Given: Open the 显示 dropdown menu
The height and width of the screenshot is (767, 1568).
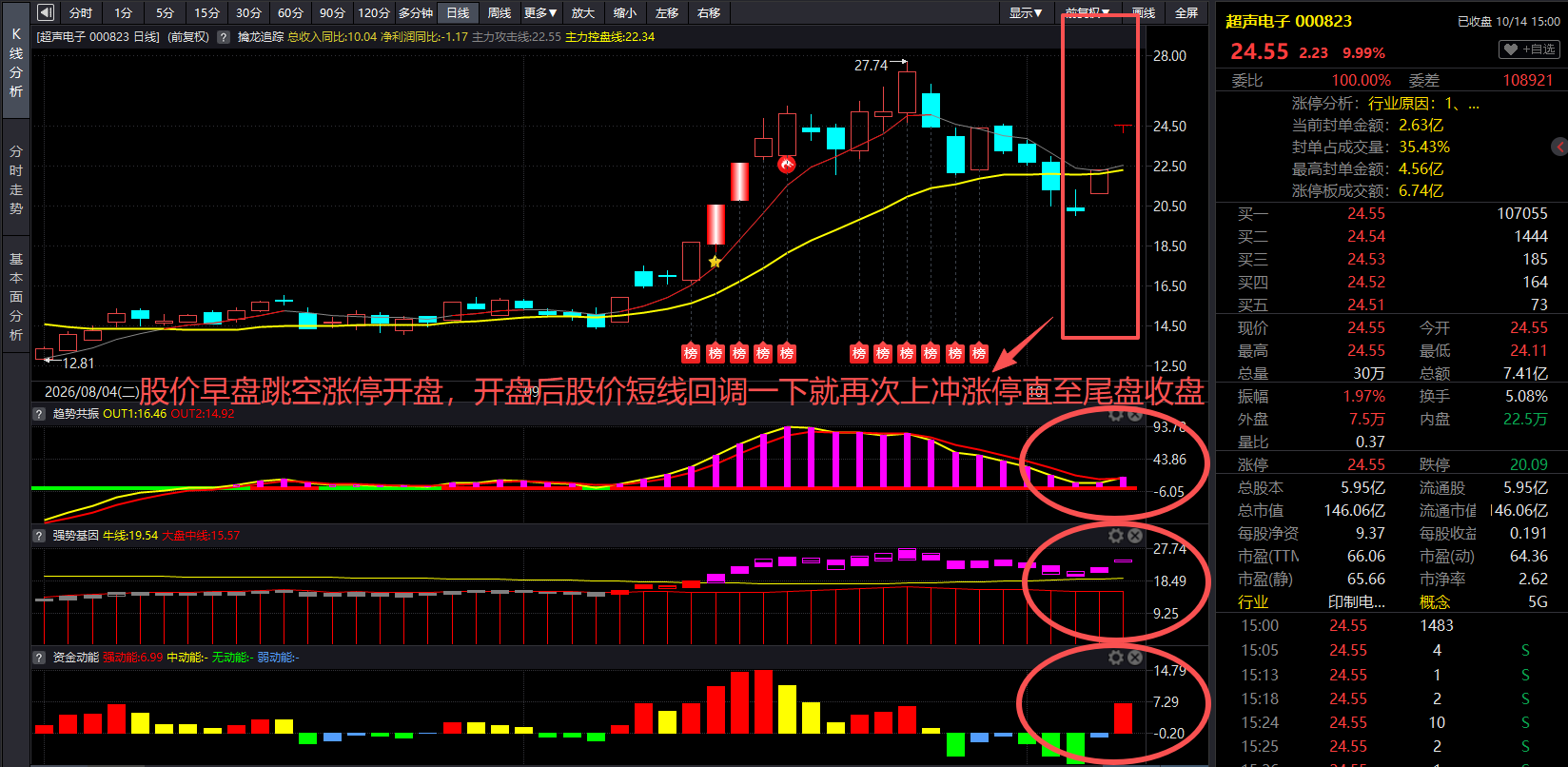Looking at the screenshot, I should coord(1026,12).
